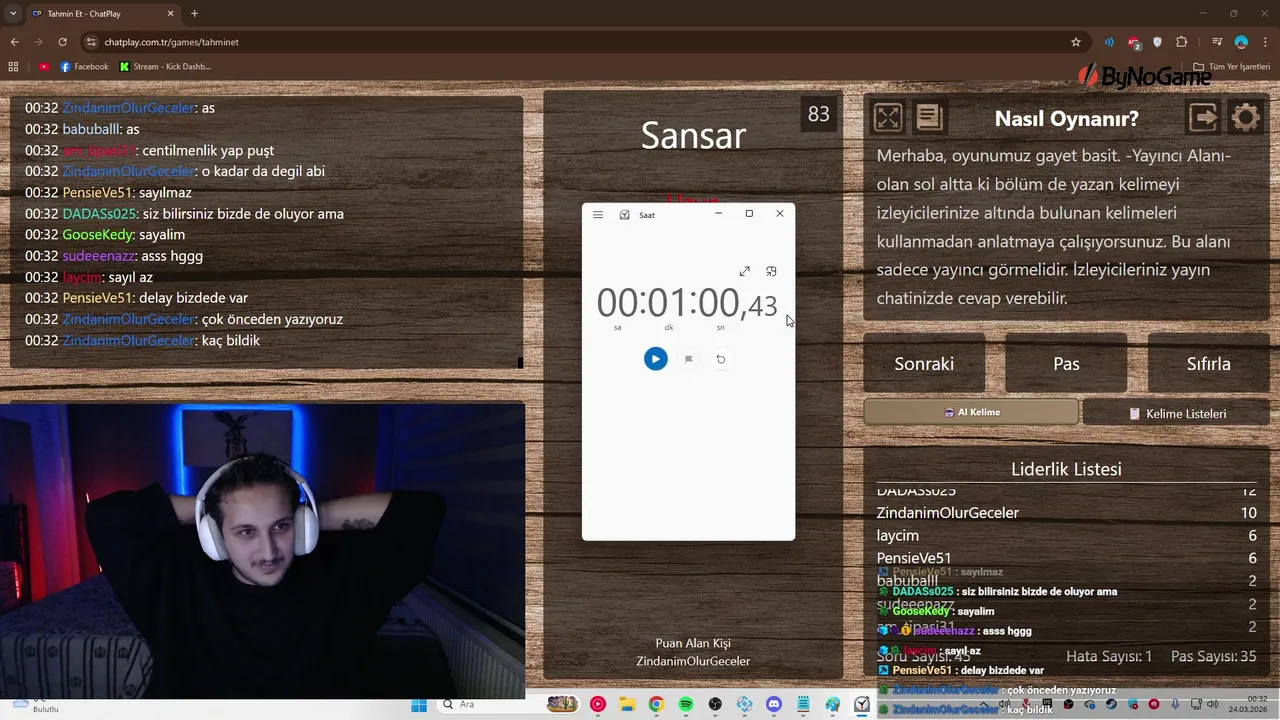The height and width of the screenshot is (720, 1280).
Task: Open Chrome tab search dropdown arrow
Action: [x=13, y=13]
